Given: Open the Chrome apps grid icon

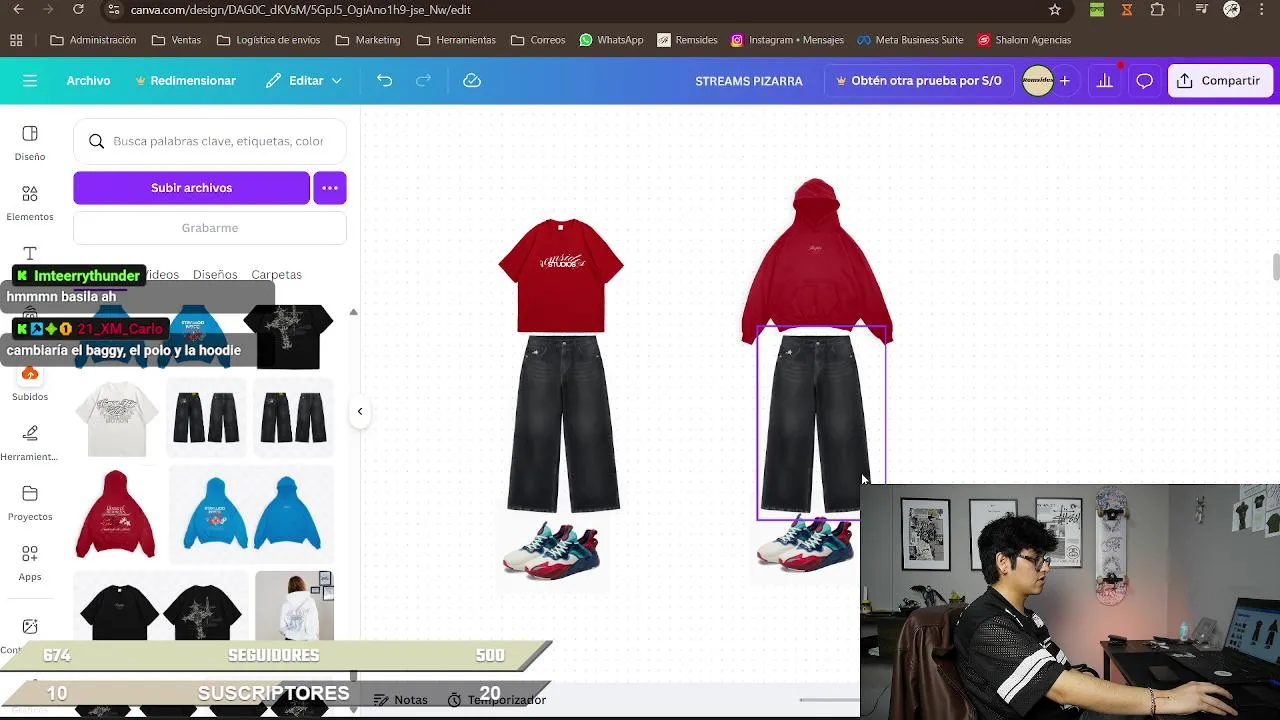Looking at the screenshot, I should point(16,40).
